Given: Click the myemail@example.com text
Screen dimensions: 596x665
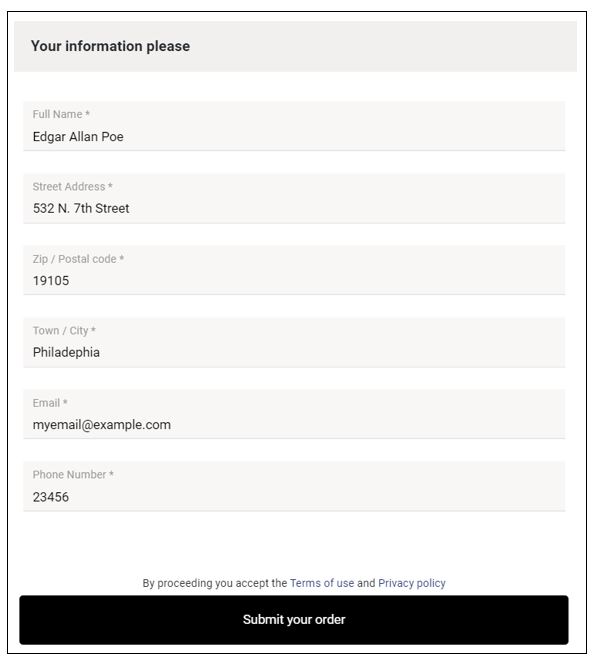Looking at the screenshot, I should (102, 425).
